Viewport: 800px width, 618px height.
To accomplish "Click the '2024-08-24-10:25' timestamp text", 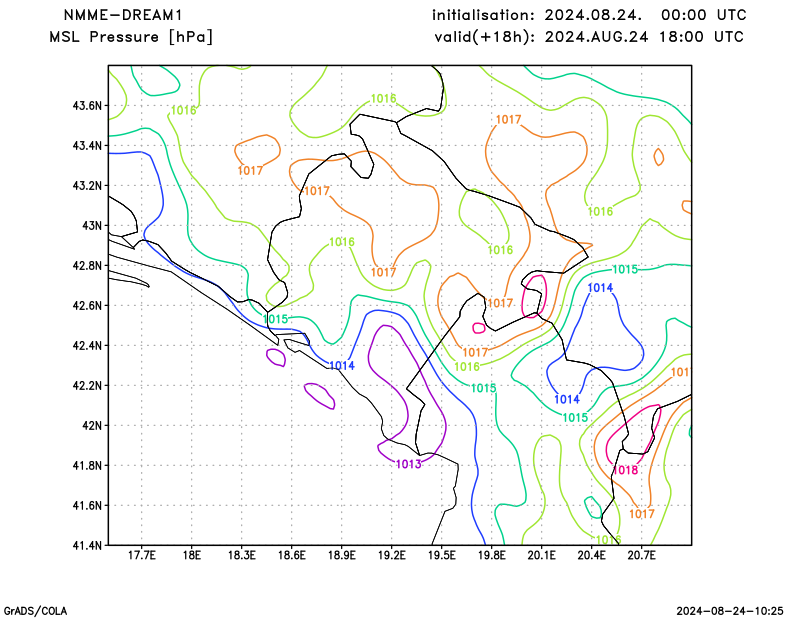I will point(730,611).
